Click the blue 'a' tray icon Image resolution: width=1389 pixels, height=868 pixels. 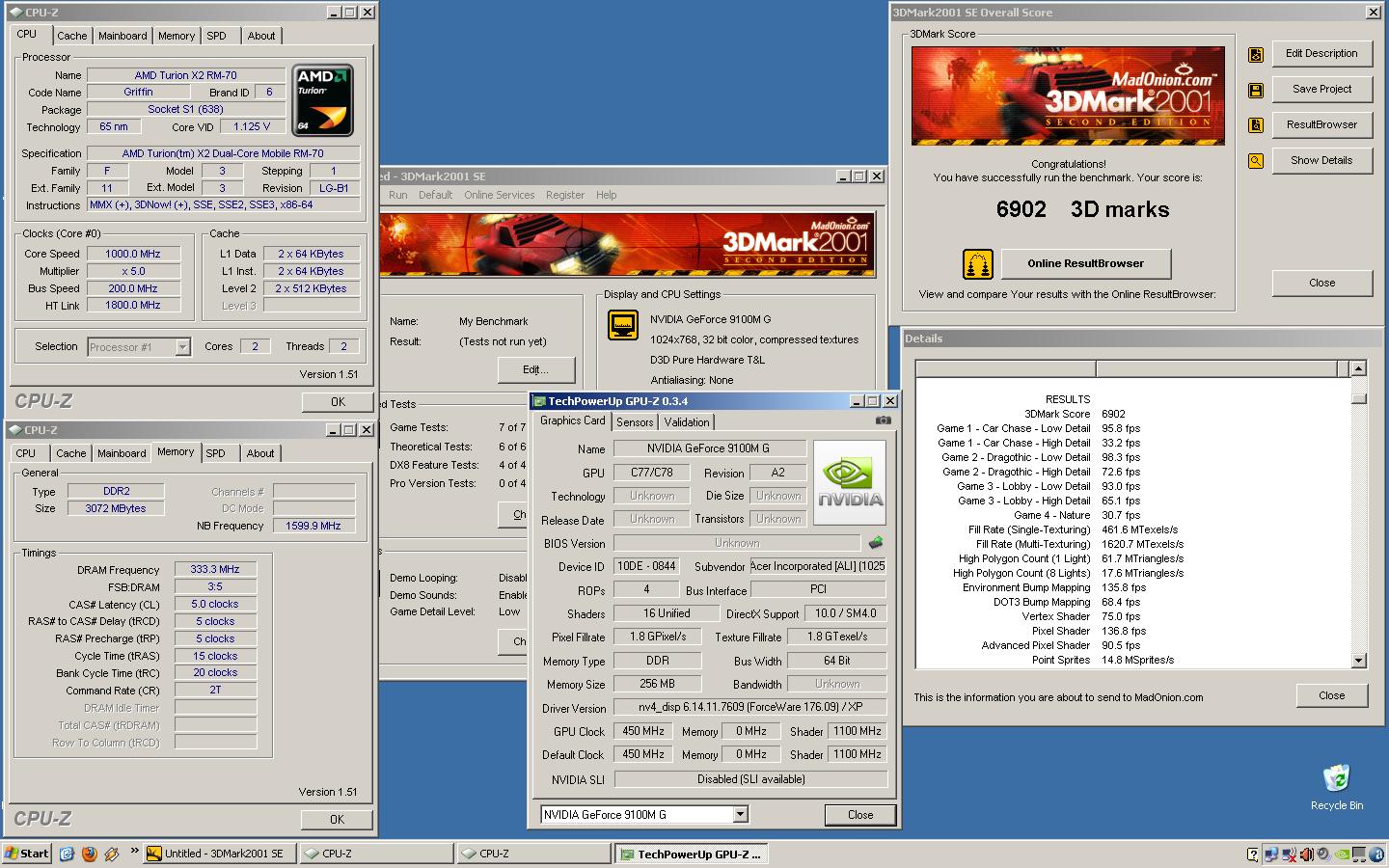[x=1376, y=854]
